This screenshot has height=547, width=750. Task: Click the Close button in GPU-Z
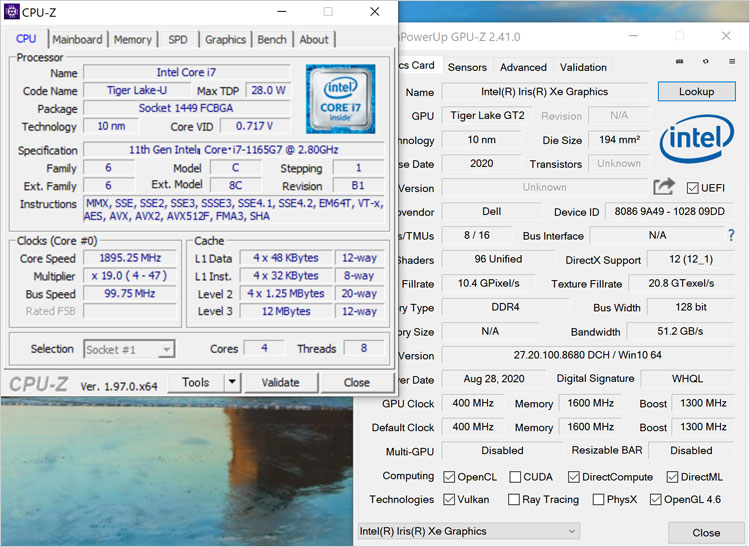[x=706, y=532]
